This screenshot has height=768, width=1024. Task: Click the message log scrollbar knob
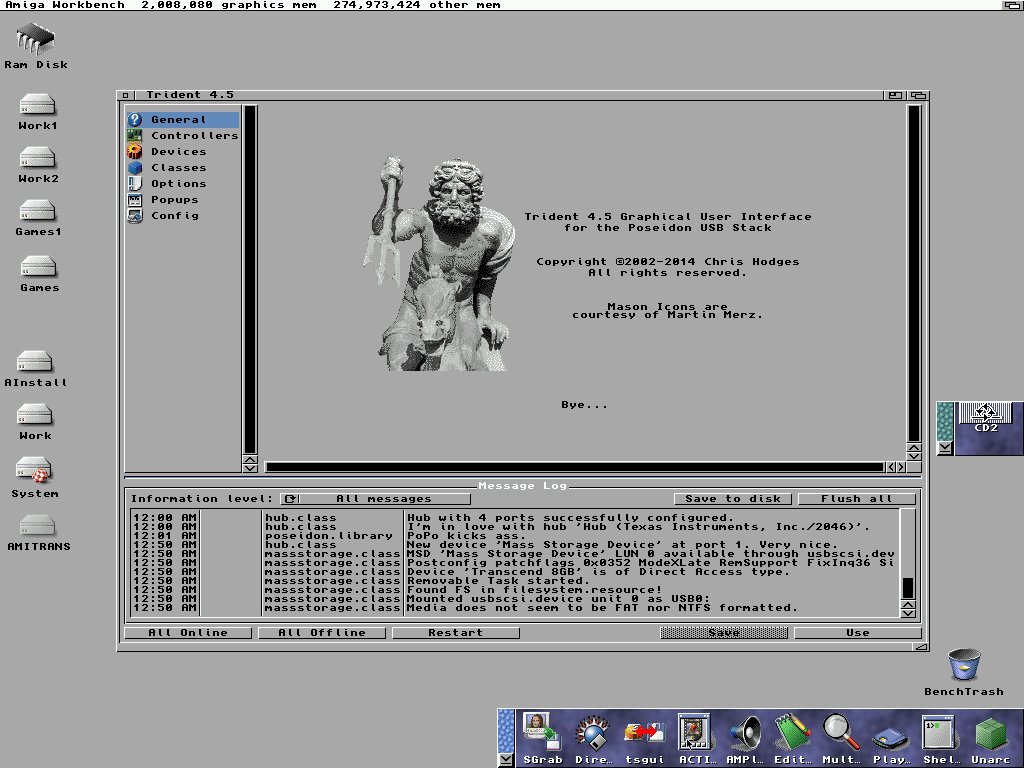click(x=908, y=588)
